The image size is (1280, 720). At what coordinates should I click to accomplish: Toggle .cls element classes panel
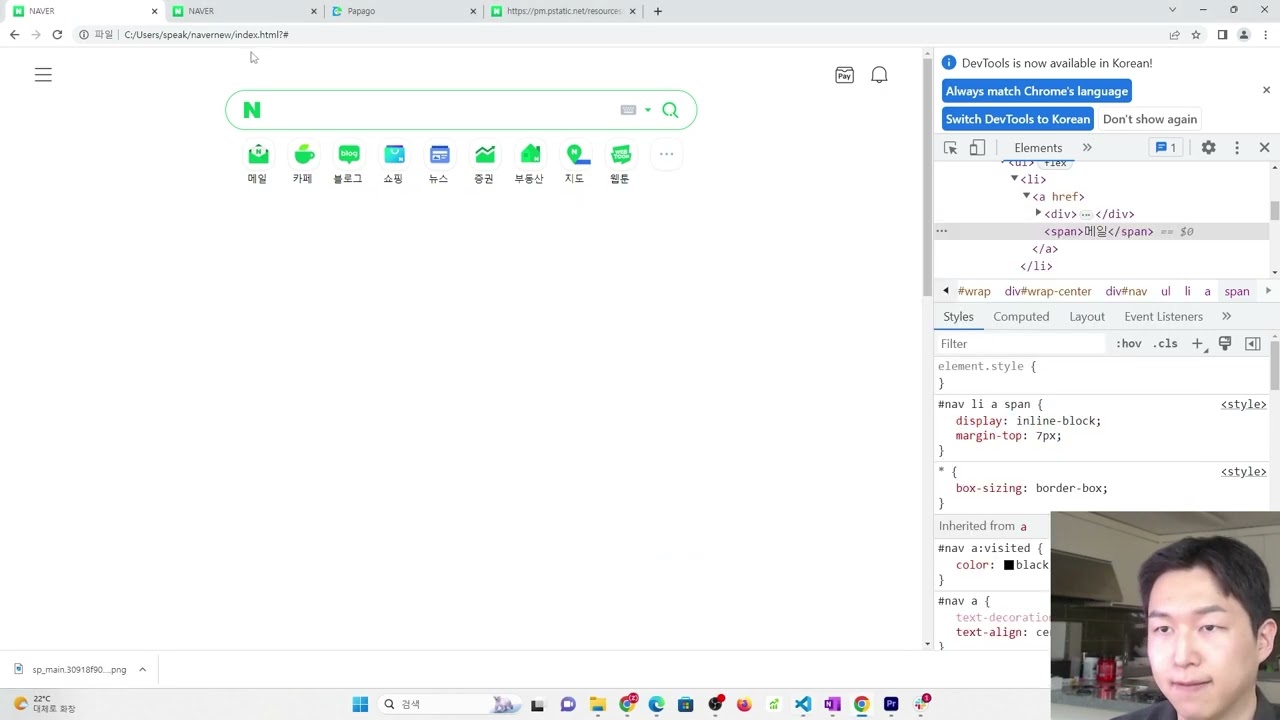[1165, 344]
